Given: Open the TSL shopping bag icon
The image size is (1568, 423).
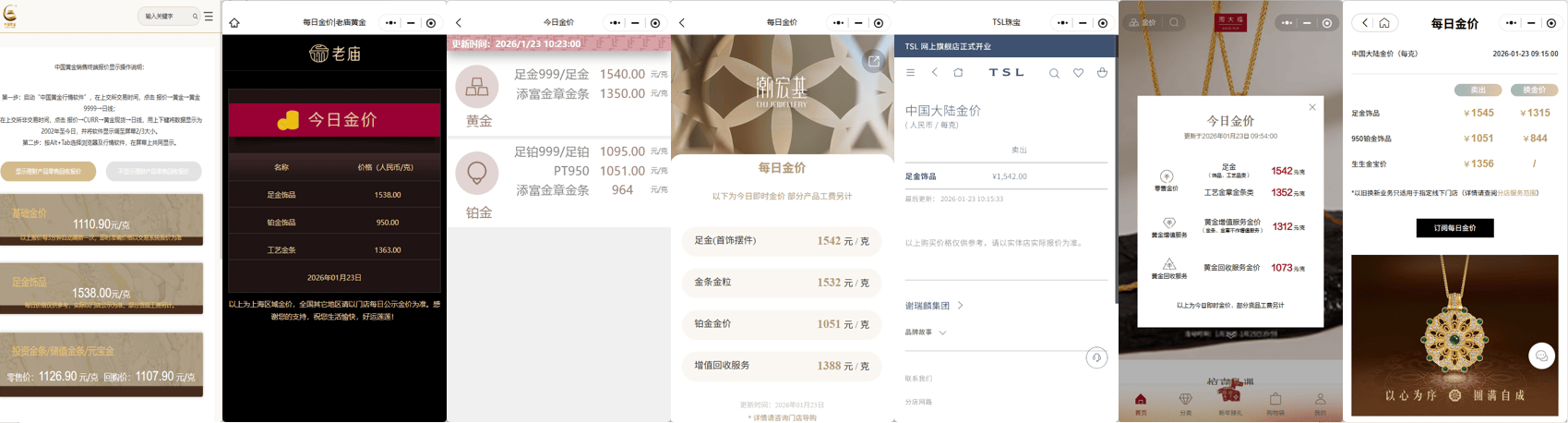Looking at the screenshot, I should pos(1102,73).
